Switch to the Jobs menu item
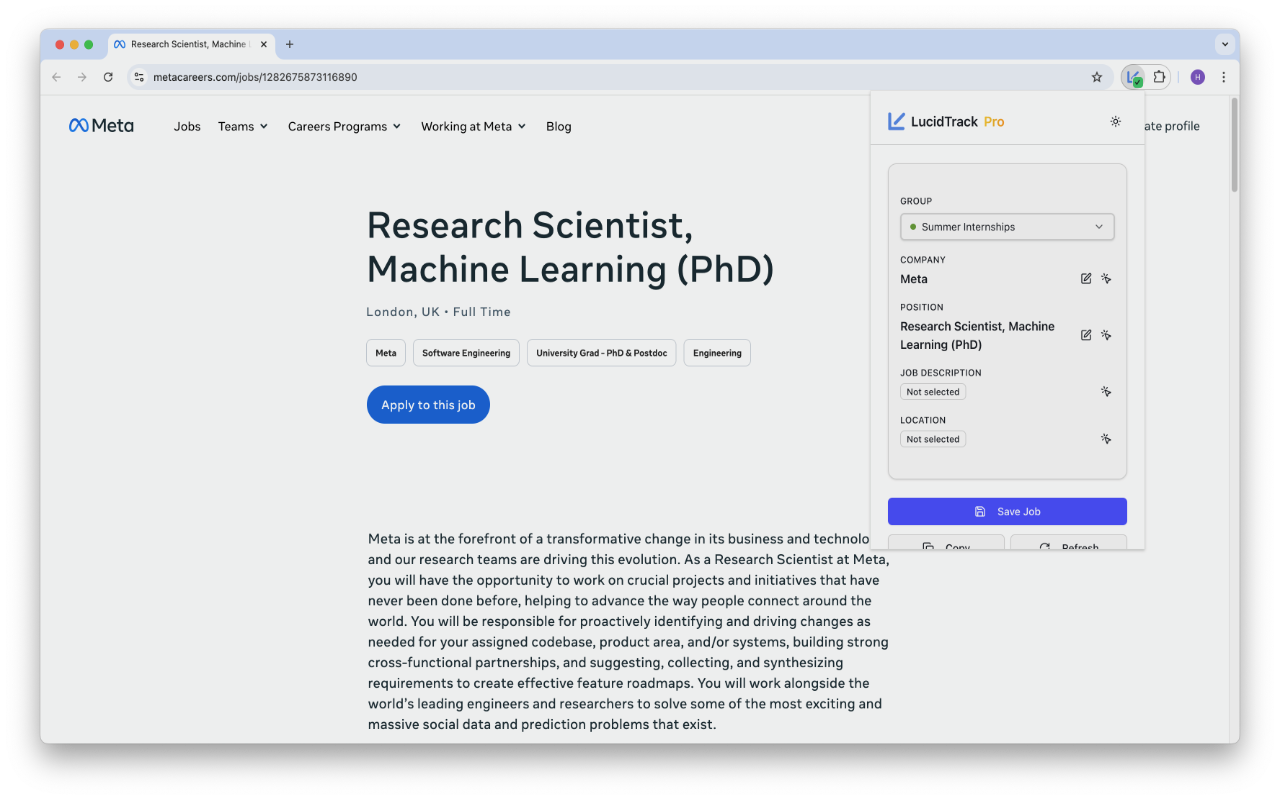This screenshot has width=1280, height=800. pos(187,126)
